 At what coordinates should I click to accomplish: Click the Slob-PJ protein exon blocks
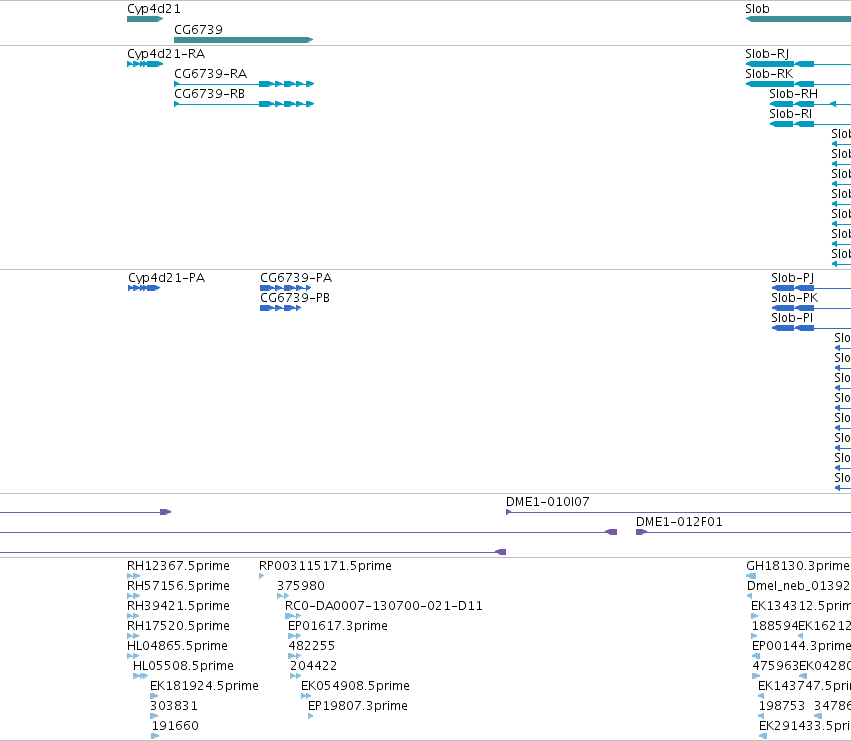(x=793, y=288)
